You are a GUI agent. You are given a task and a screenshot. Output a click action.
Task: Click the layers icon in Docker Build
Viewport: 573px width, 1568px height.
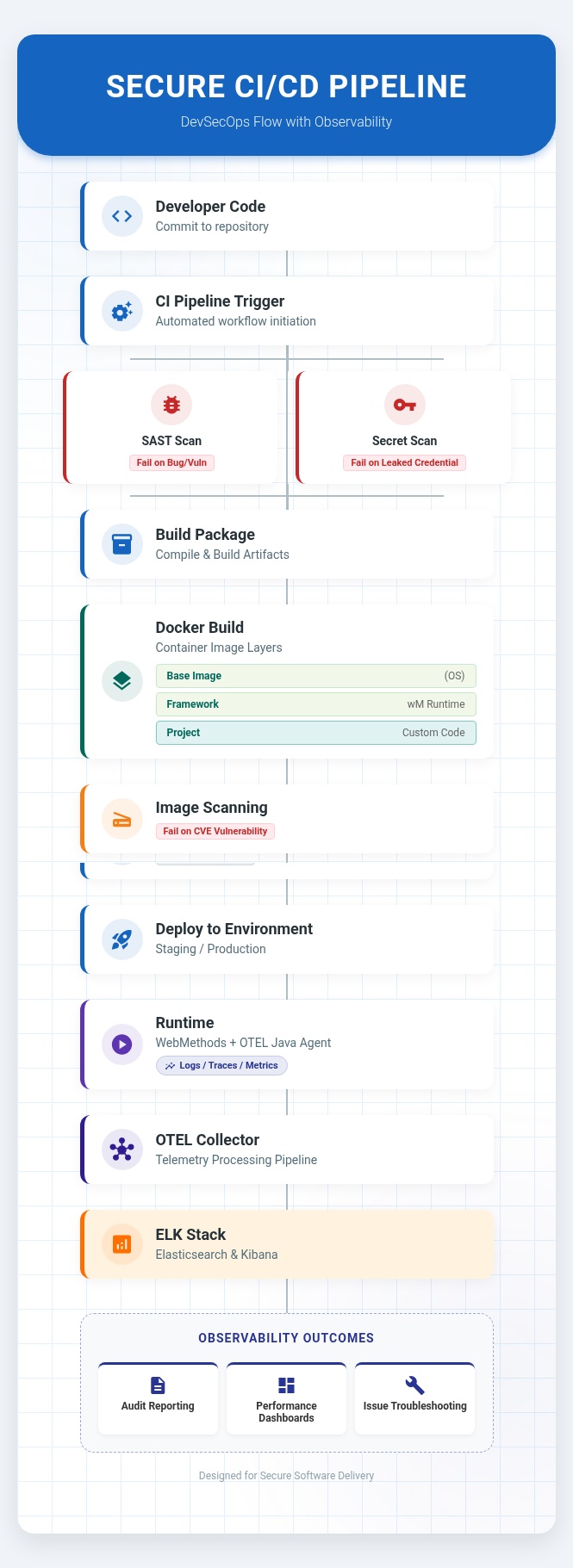[x=122, y=681]
